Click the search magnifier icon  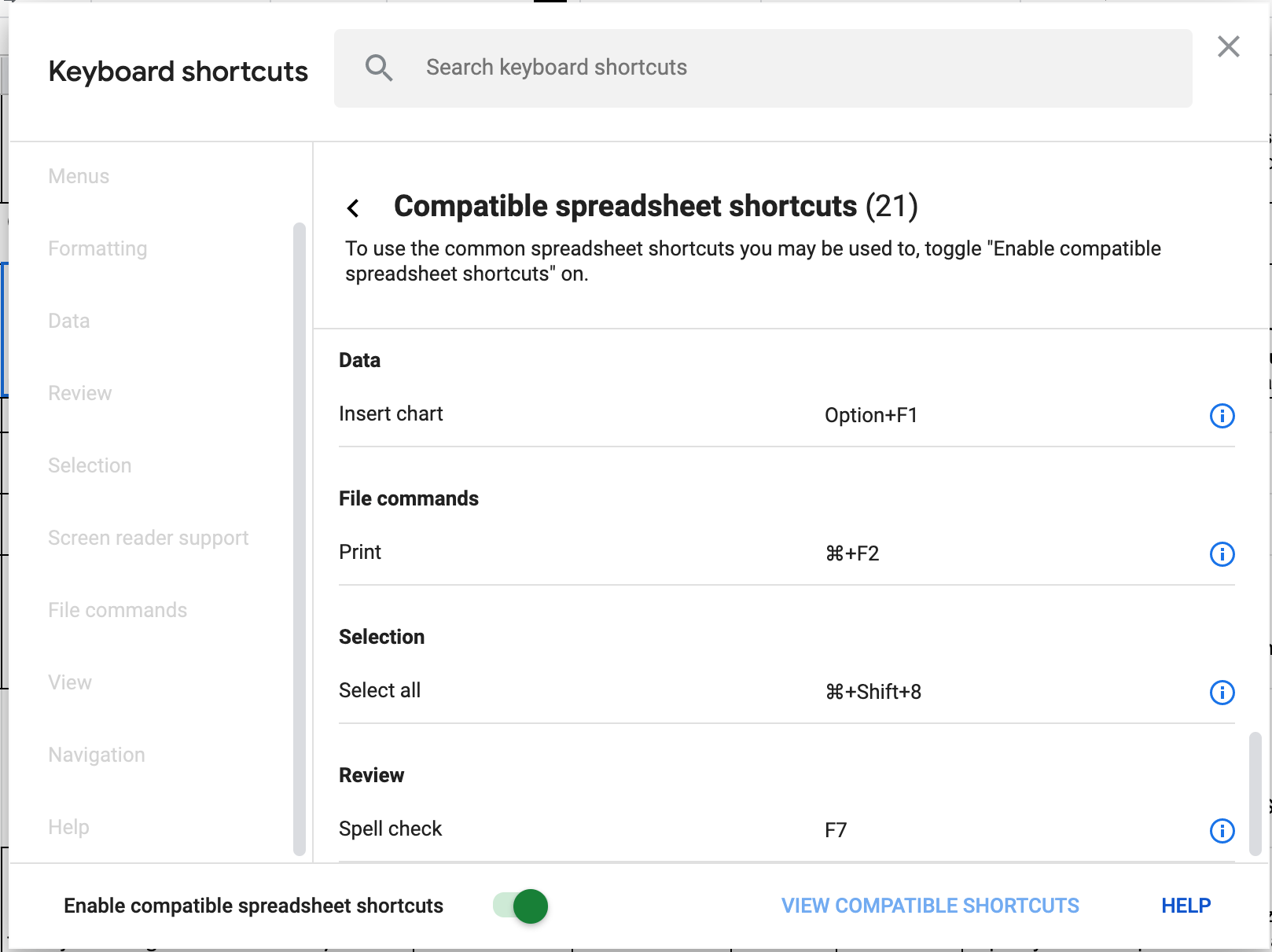pyautogui.click(x=380, y=68)
